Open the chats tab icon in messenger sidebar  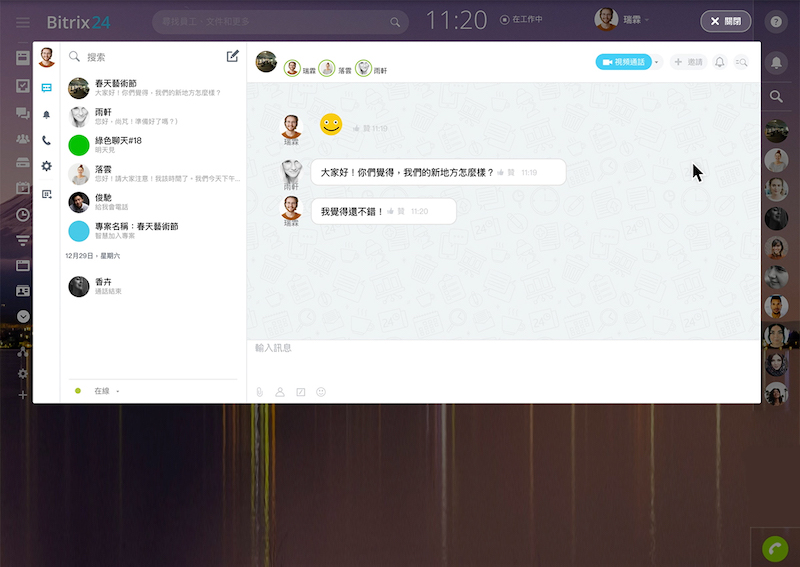[x=46, y=88]
